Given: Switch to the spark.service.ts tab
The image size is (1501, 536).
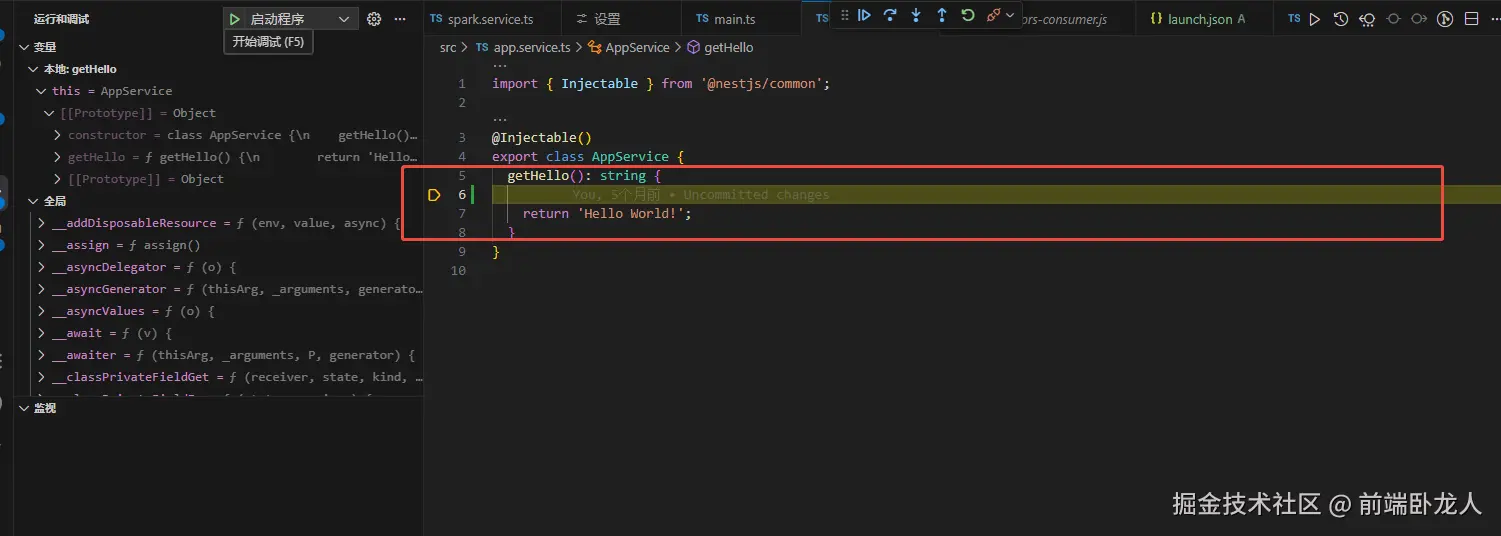Looking at the screenshot, I should [x=490, y=19].
